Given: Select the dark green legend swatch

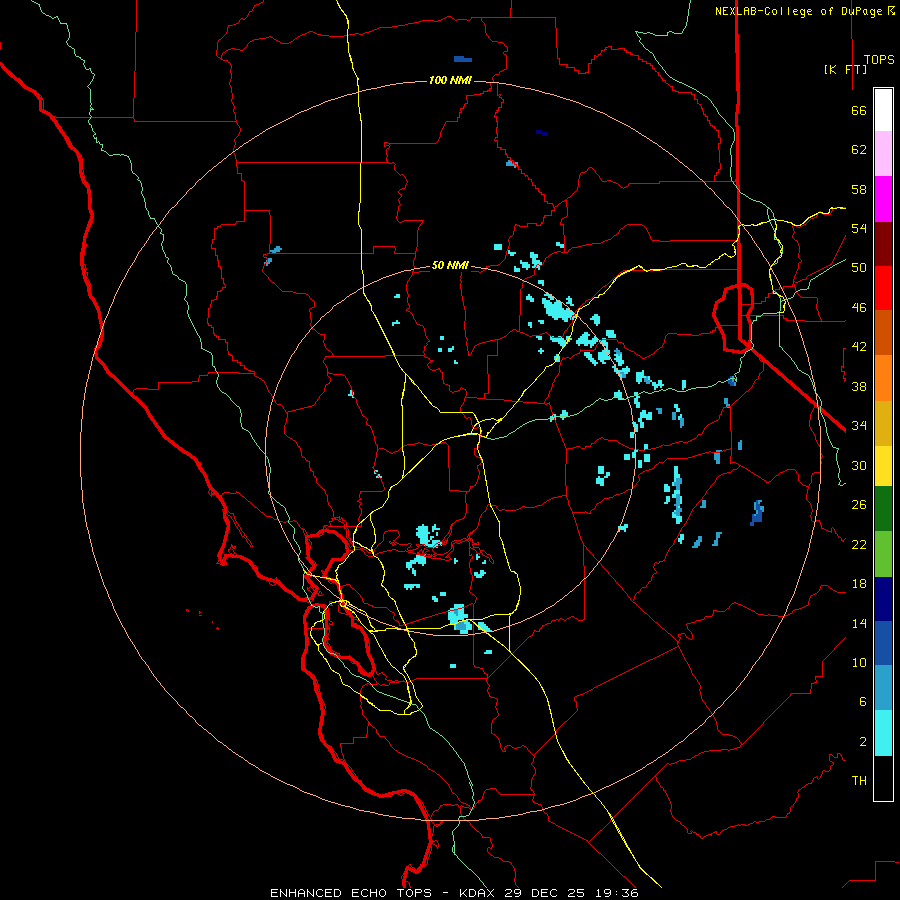Looking at the screenshot, I should (883, 509).
